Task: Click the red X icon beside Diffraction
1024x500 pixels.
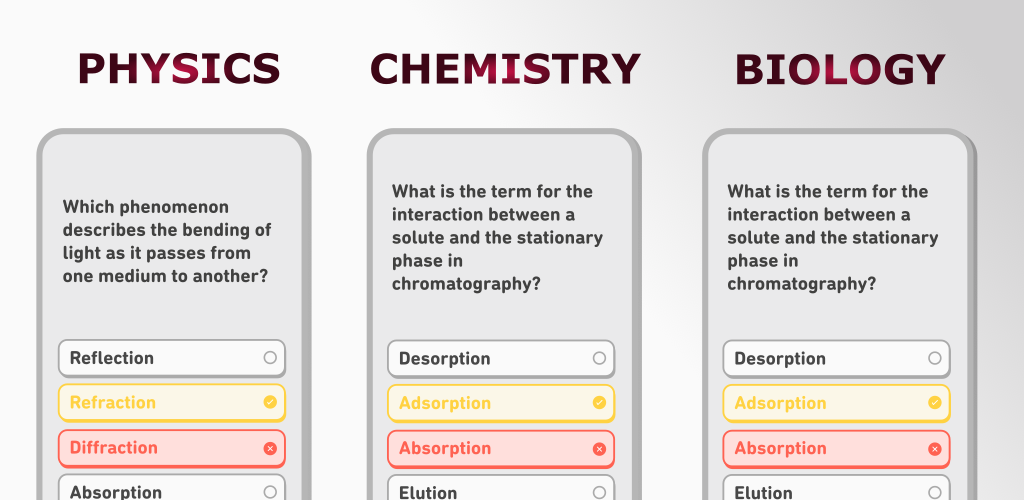Action: coord(270,448)
